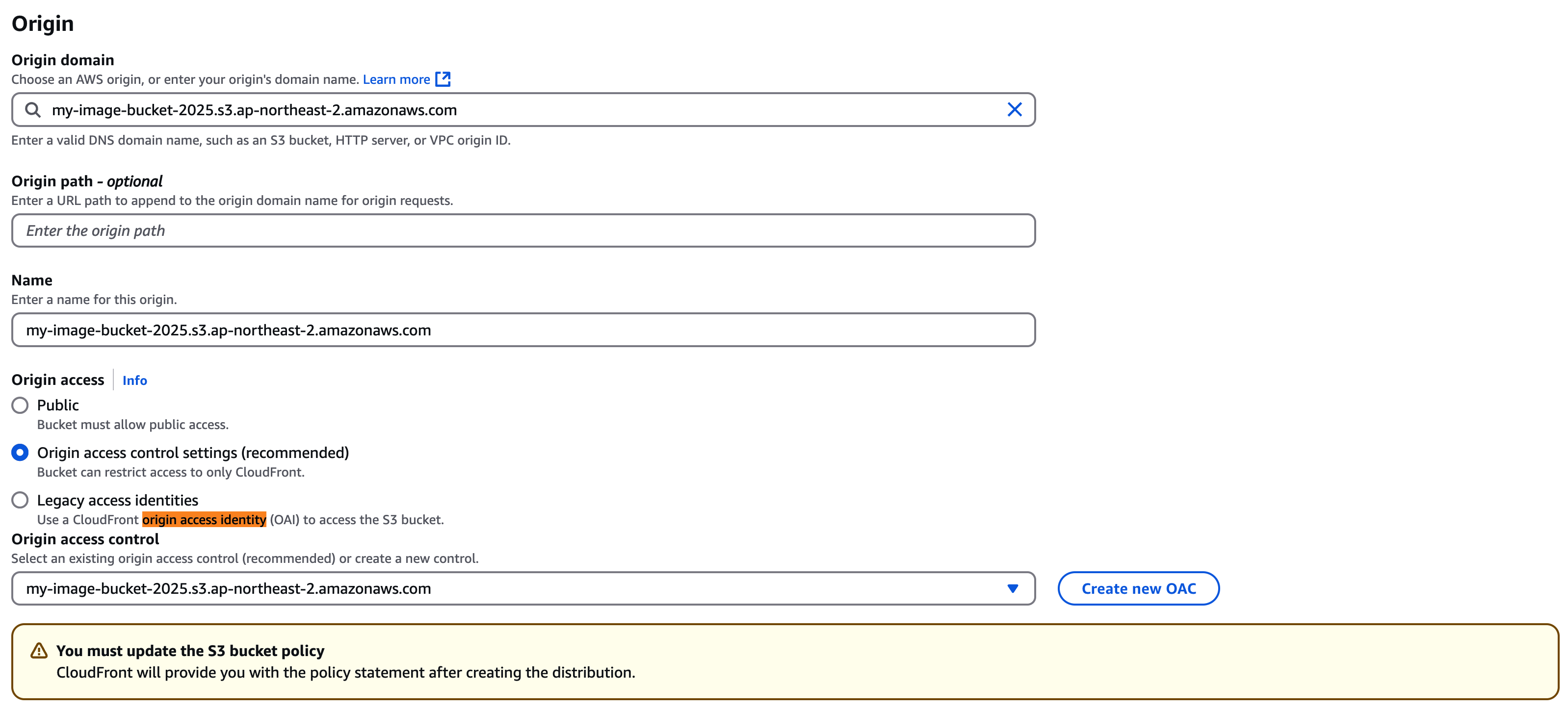Click 'Bucket must allow public access.' description
1568x710 pixels.
tap(132, 425)
